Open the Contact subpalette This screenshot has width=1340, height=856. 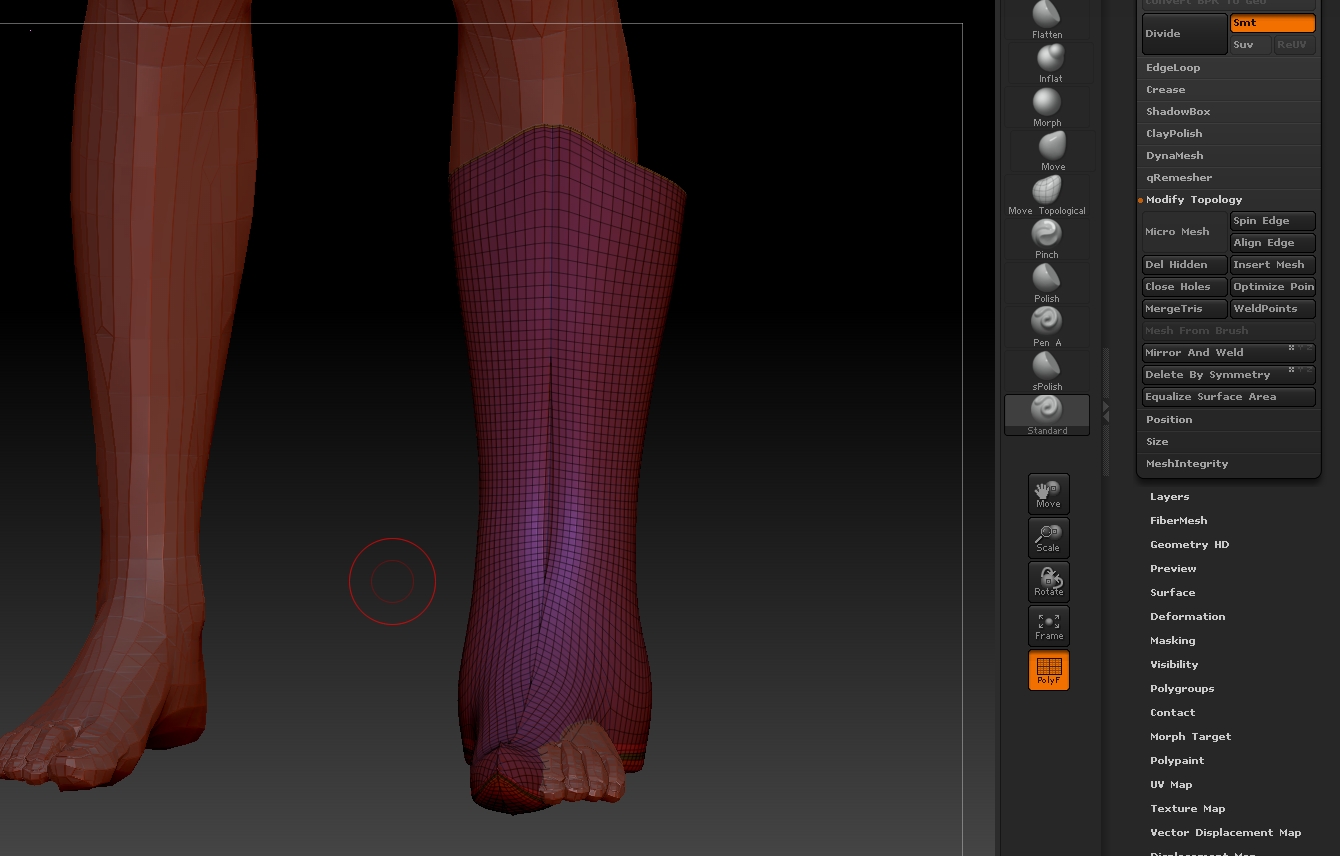click(x=1172, y=713)
